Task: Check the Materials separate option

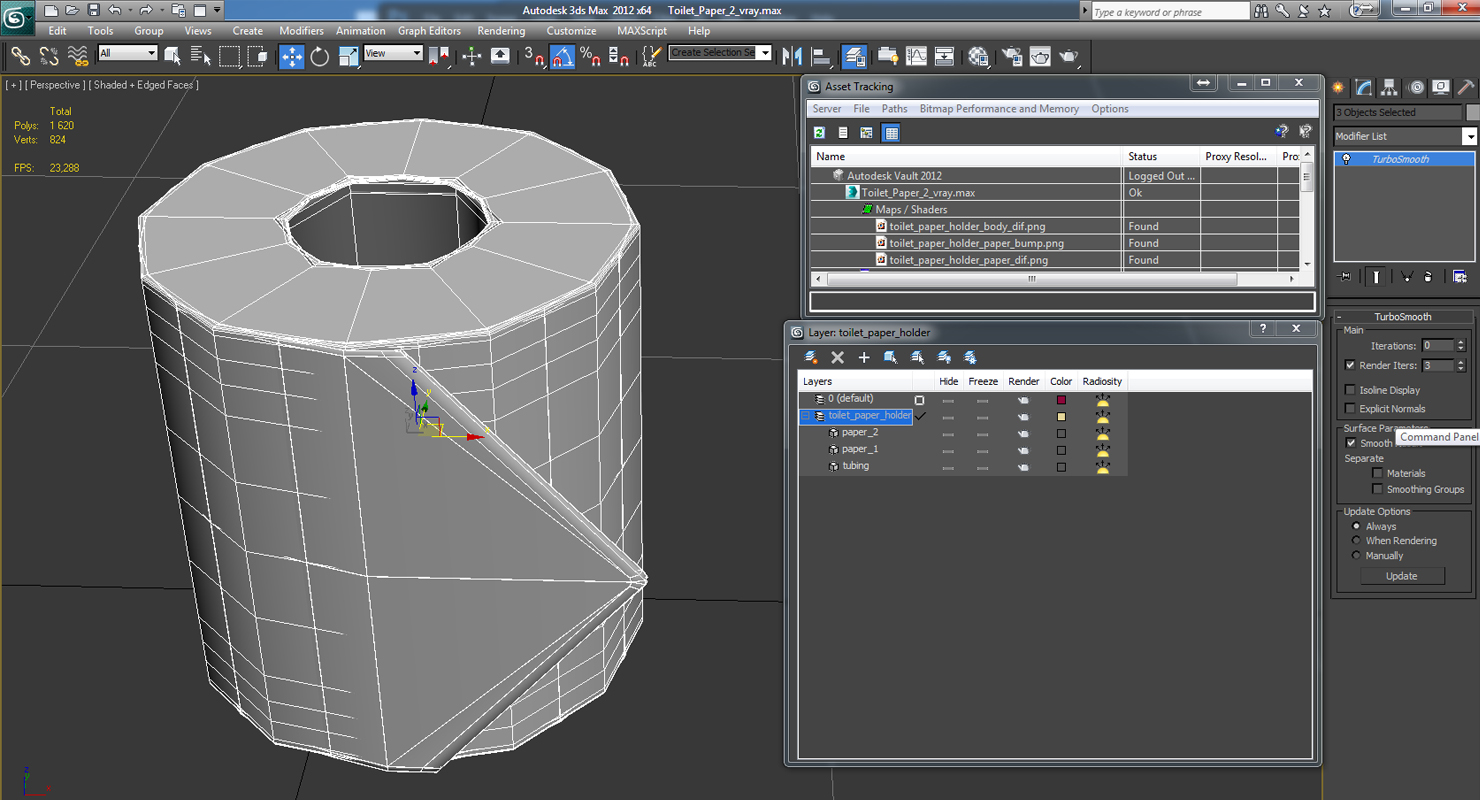Action: pos(1377,473)
